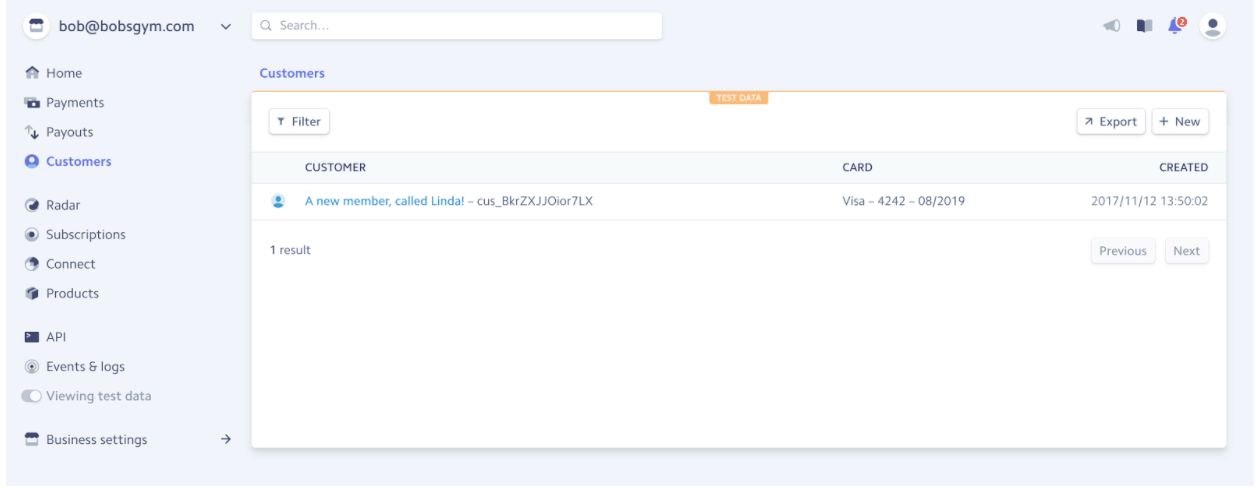This screenshot has height=488, width=1256.
Task: Toggle the Viewing test data switch
Action: click(x=32, y=396)
